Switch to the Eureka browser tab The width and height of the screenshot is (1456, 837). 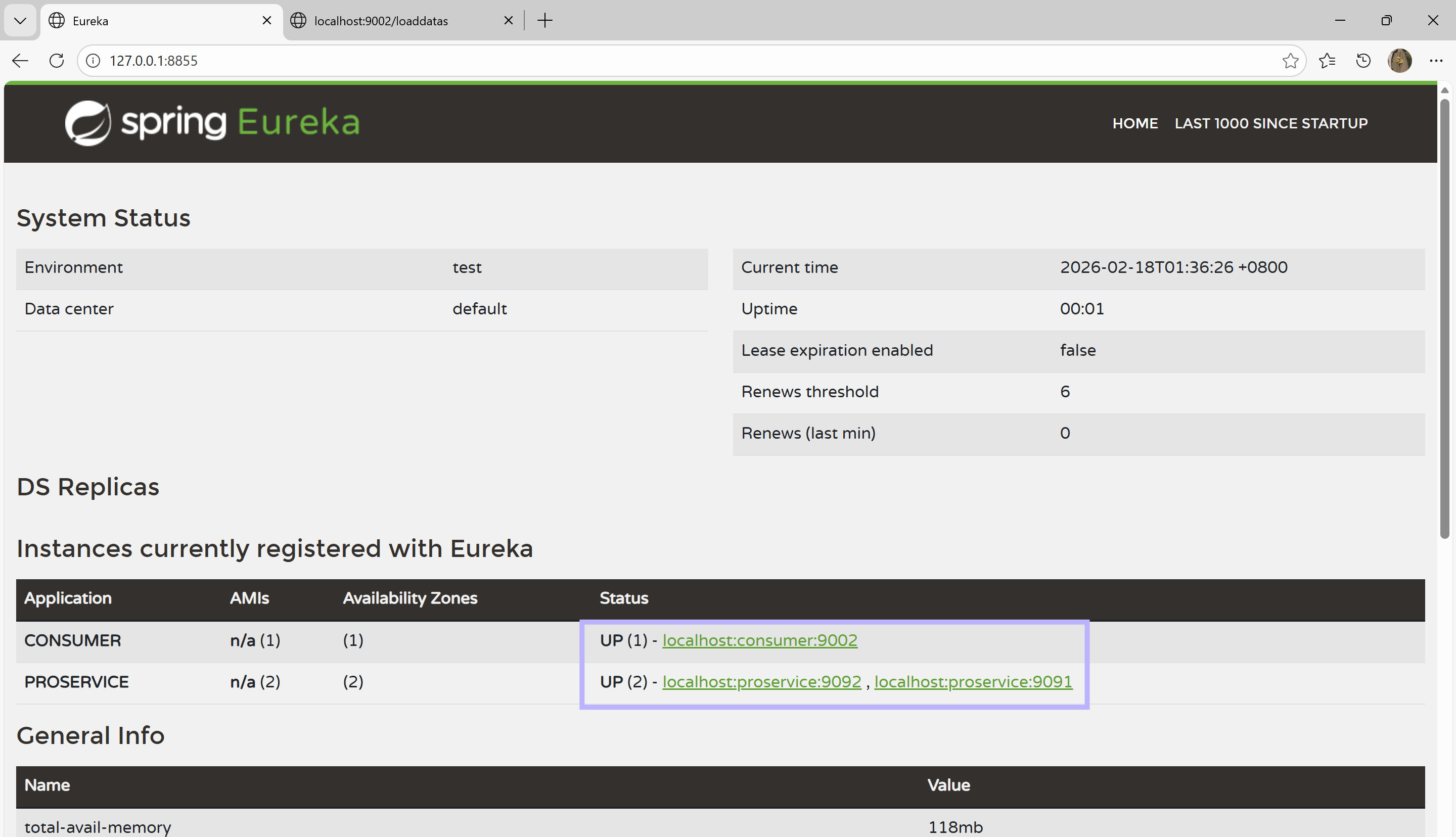click(161, 21)
